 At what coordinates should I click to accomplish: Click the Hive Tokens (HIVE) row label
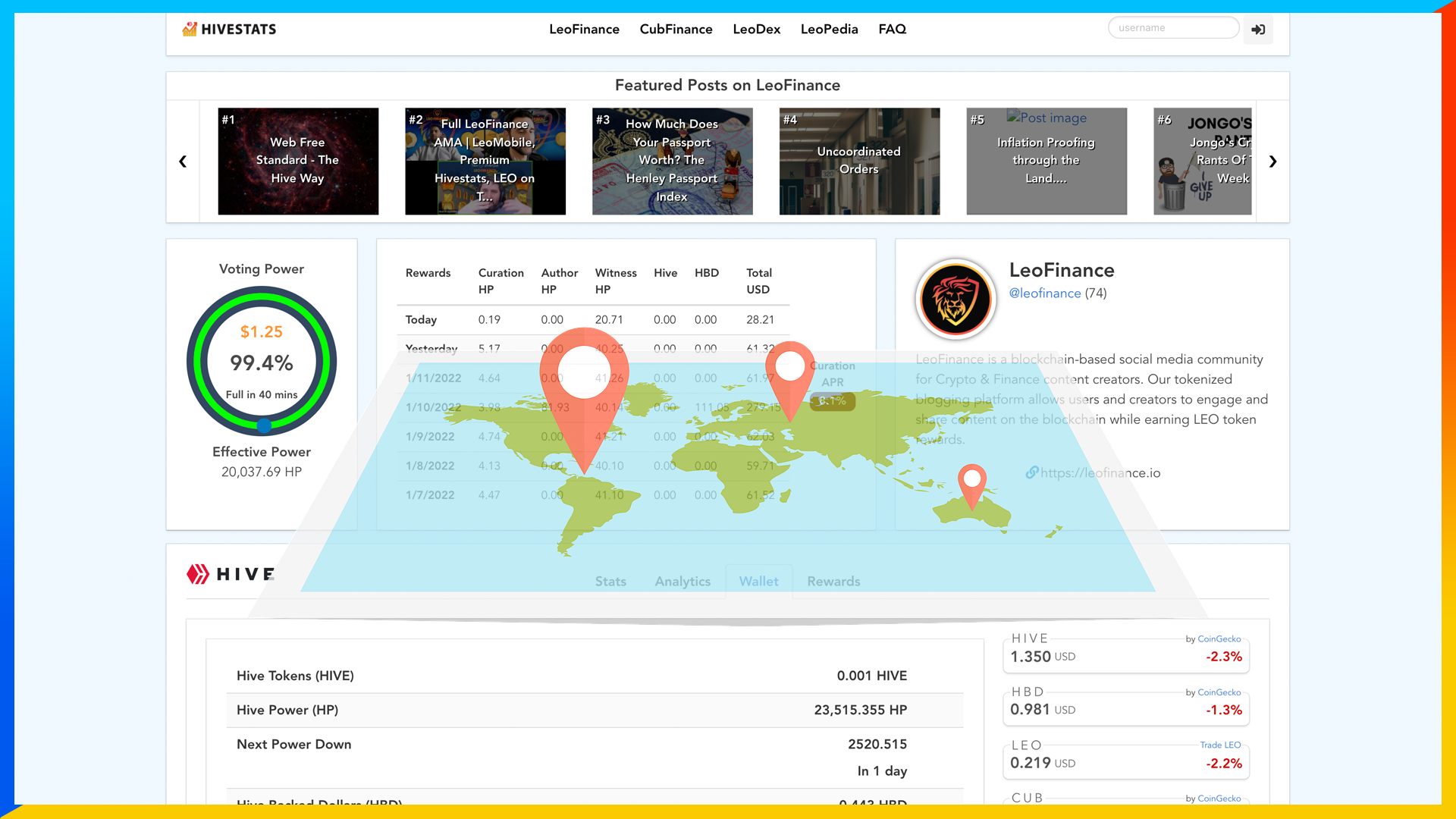(295, 676)
